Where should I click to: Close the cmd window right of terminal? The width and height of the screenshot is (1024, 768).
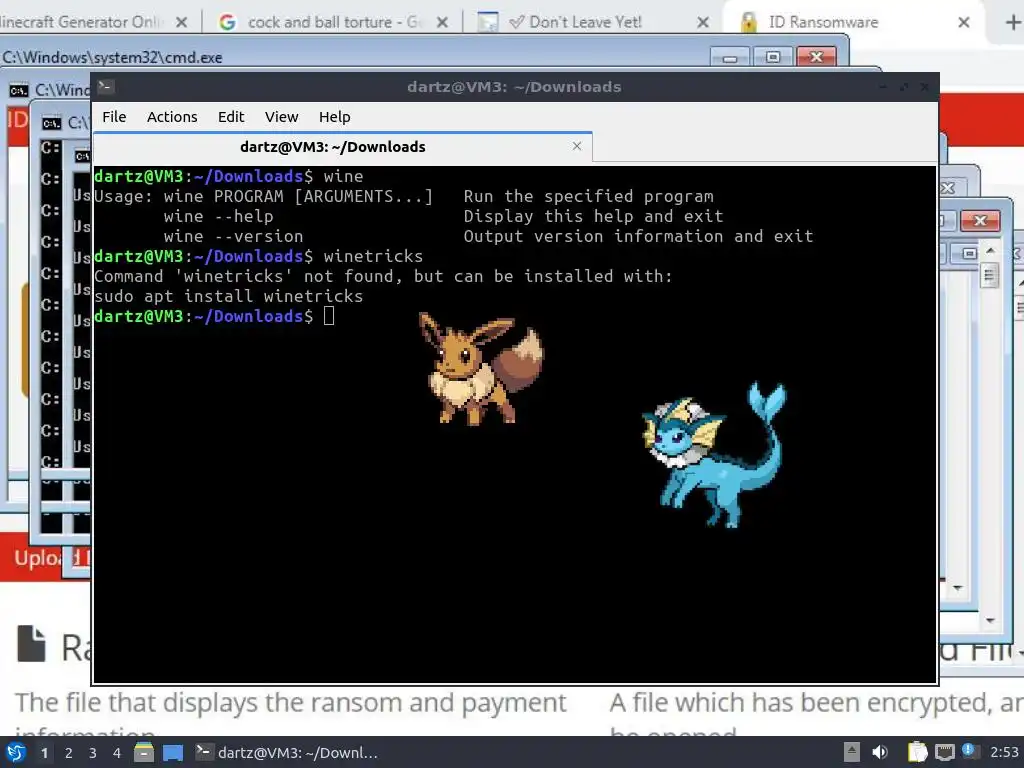tap(980, 221)
